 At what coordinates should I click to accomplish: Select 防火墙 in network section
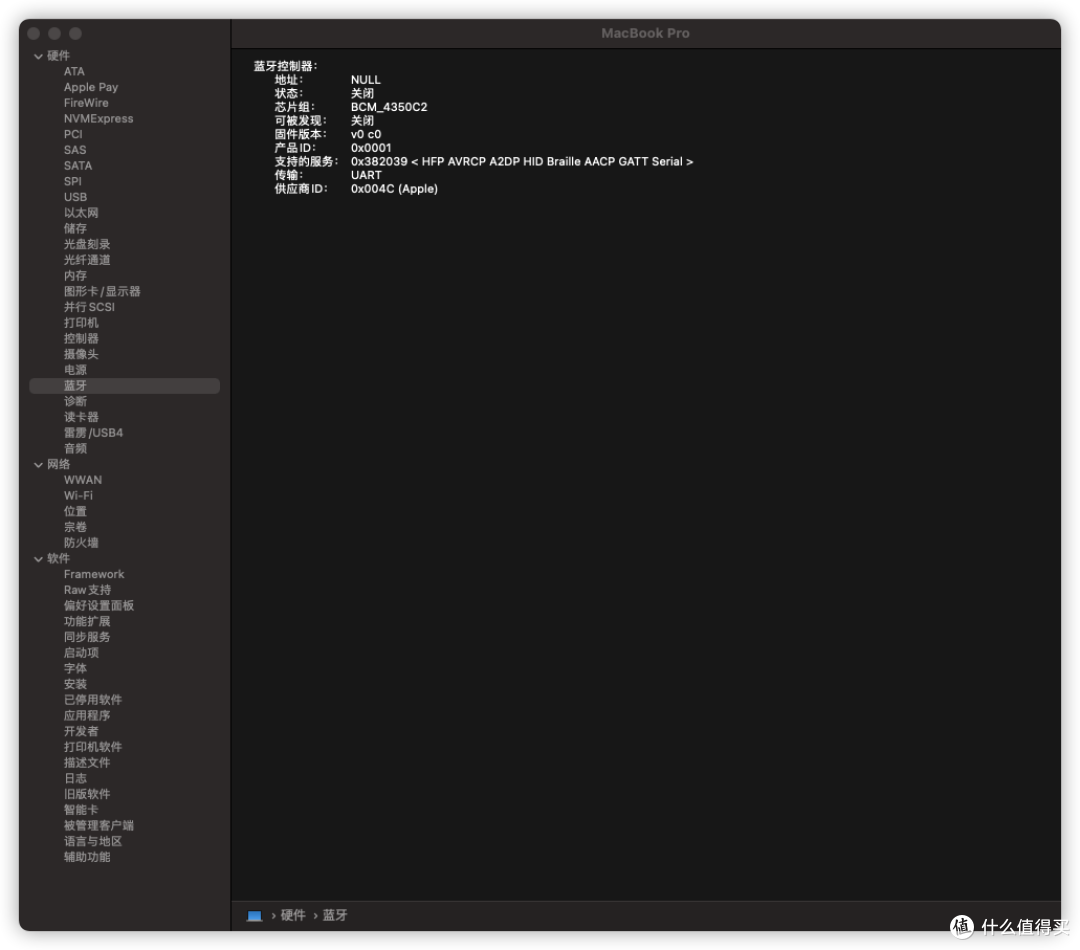(x=81, y=543)
